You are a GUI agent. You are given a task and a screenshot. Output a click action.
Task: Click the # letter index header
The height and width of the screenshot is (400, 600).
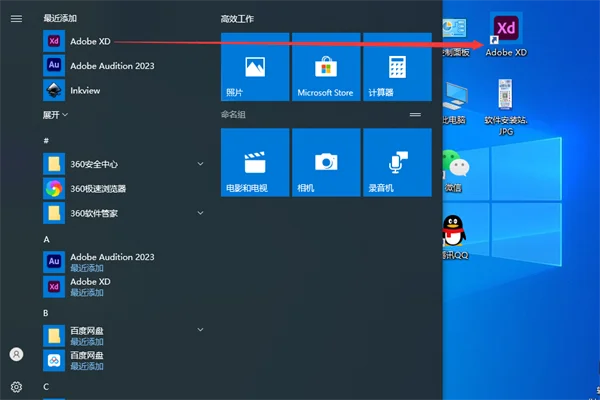point(46,140)
